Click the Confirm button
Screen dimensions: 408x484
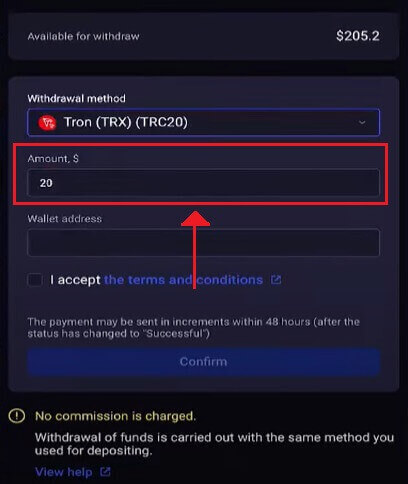click(203, 362)
